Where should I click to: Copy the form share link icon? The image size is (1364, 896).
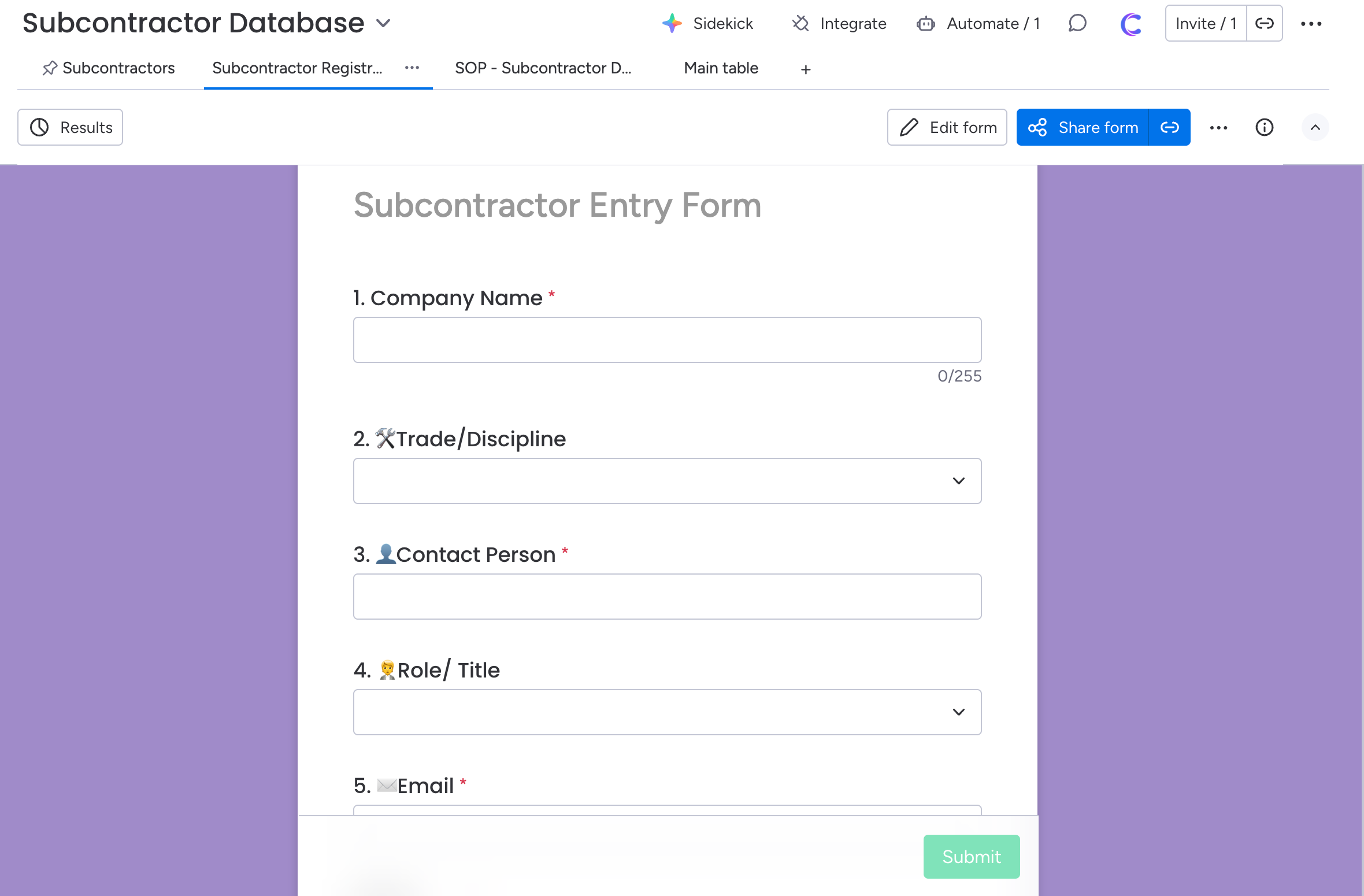(1169, 127)
